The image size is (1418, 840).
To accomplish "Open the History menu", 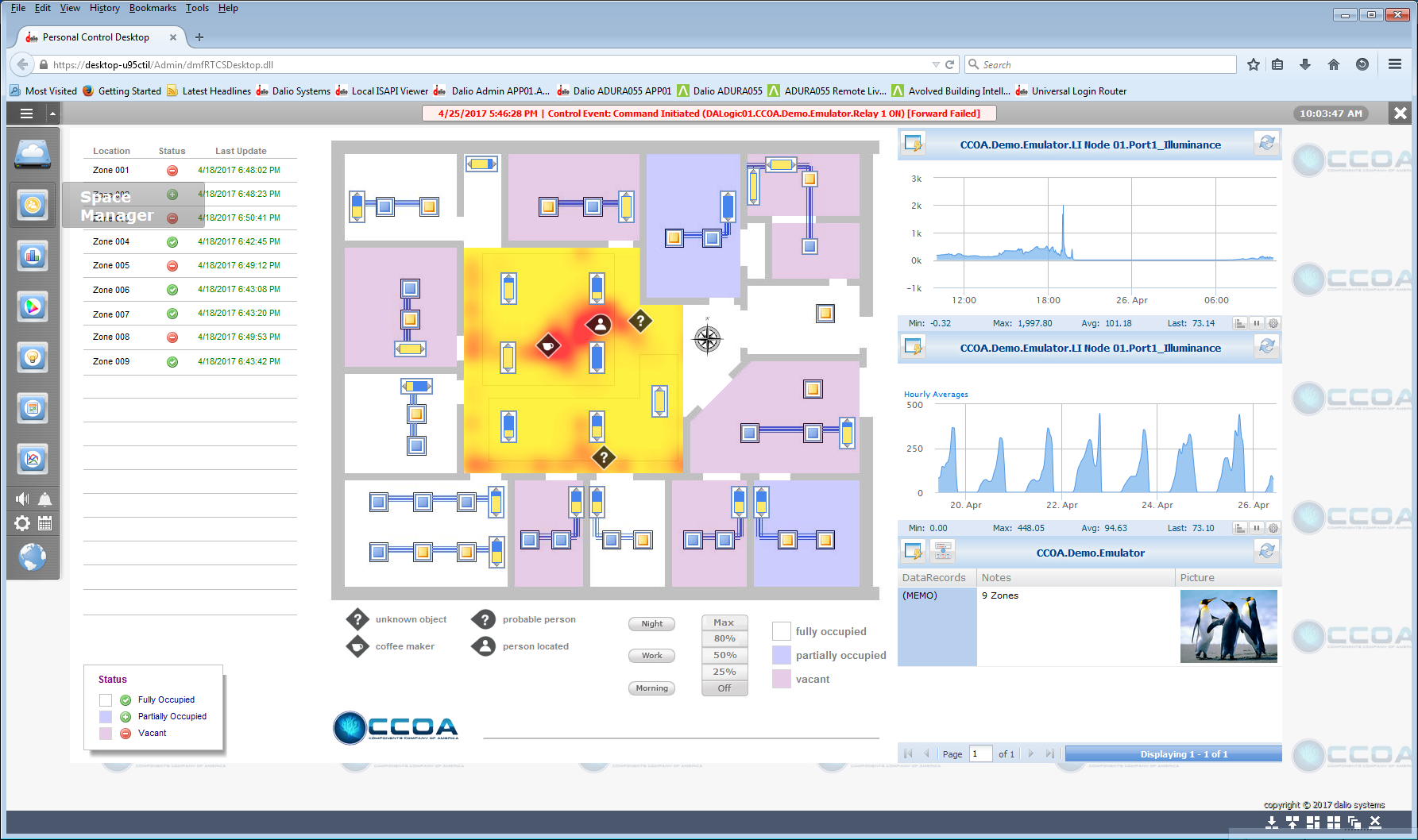I will tap(104, 8).
